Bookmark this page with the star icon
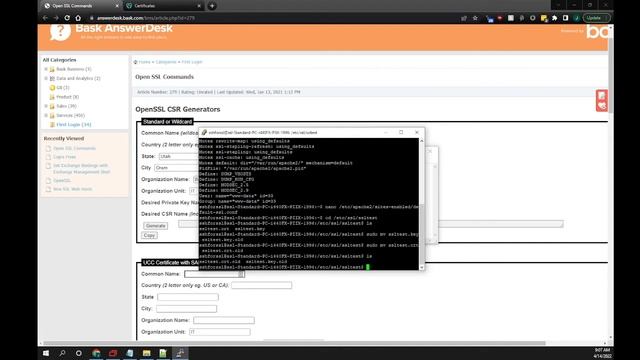The image size is (640, 360). point(475,18)
